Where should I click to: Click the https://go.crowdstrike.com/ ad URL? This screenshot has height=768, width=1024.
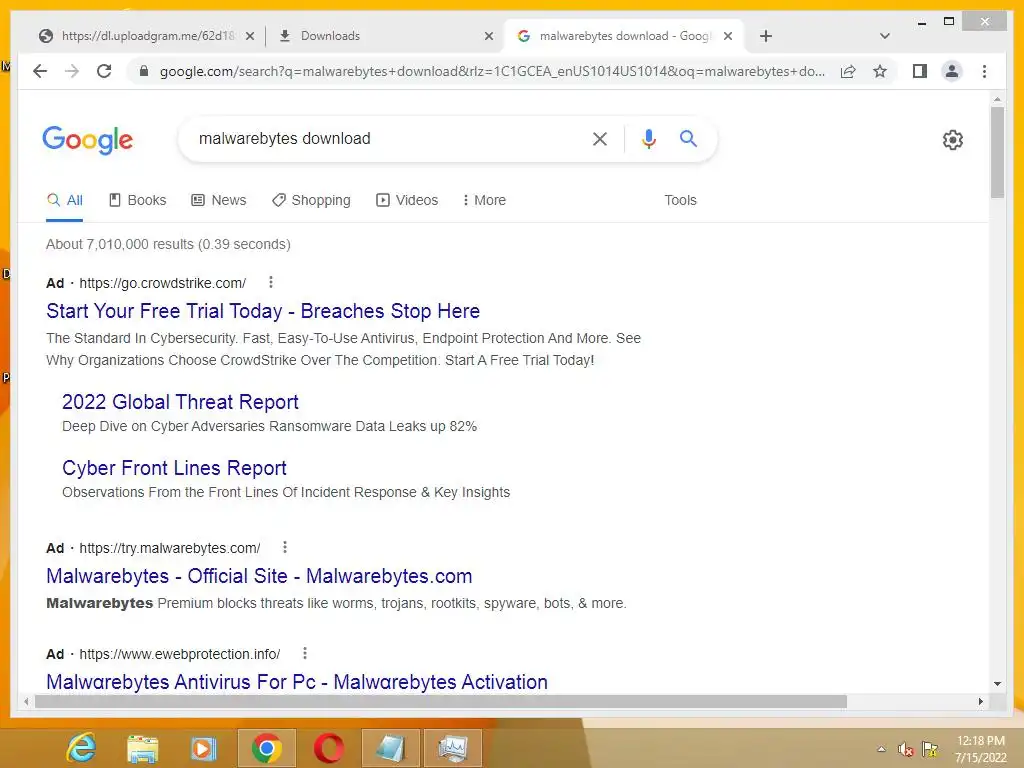tap(163, 283)
